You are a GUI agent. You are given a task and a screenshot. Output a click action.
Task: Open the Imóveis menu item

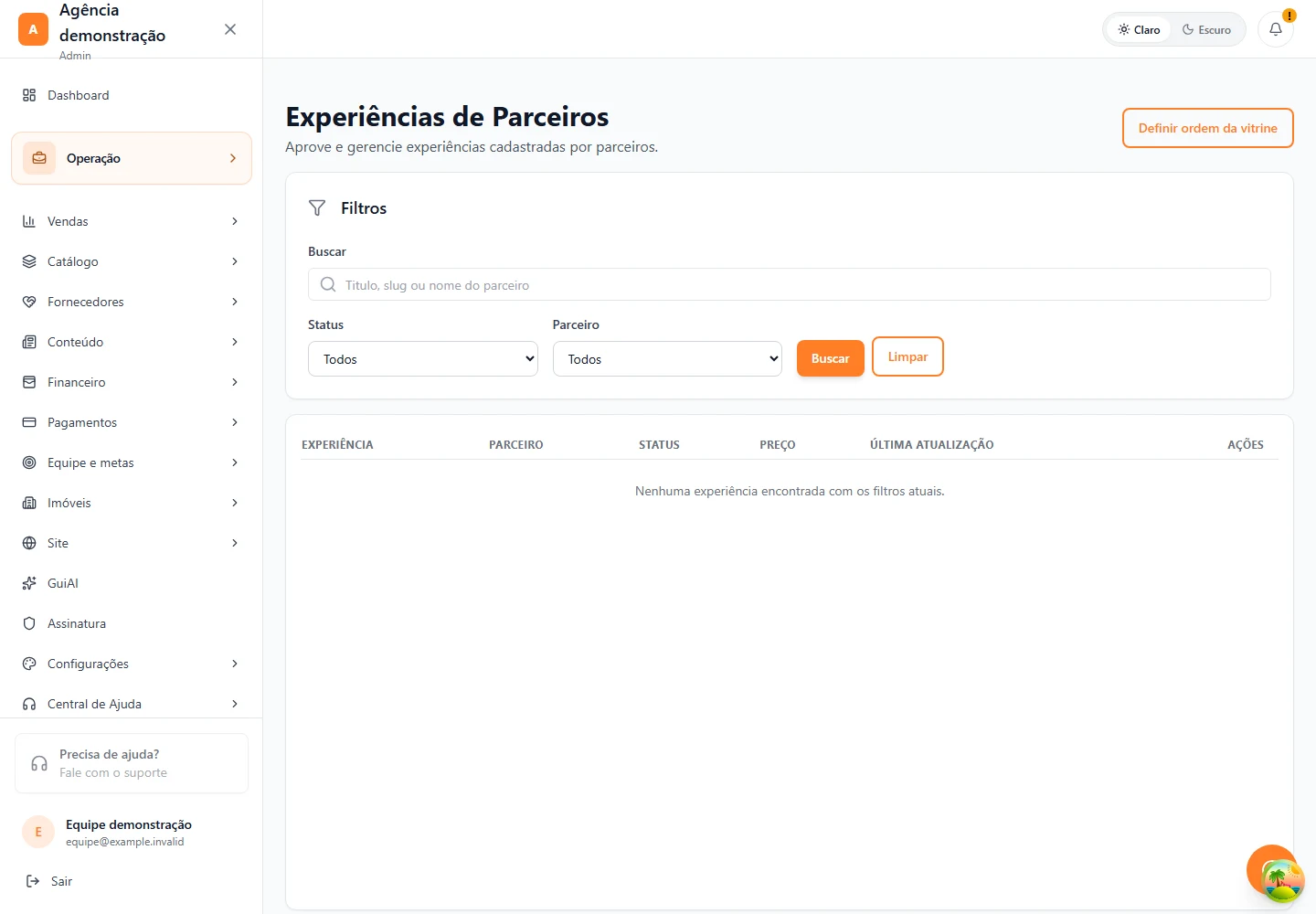pyautogui.click(x=132, y=503)
